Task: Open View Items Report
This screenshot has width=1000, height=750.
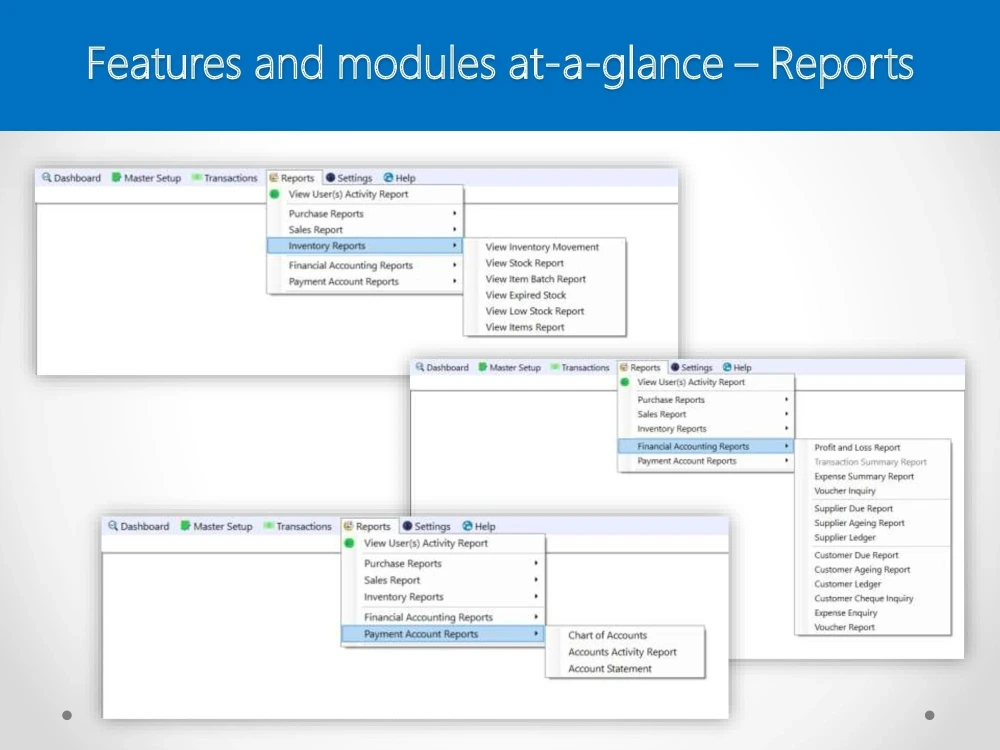Action: [525, 327]
